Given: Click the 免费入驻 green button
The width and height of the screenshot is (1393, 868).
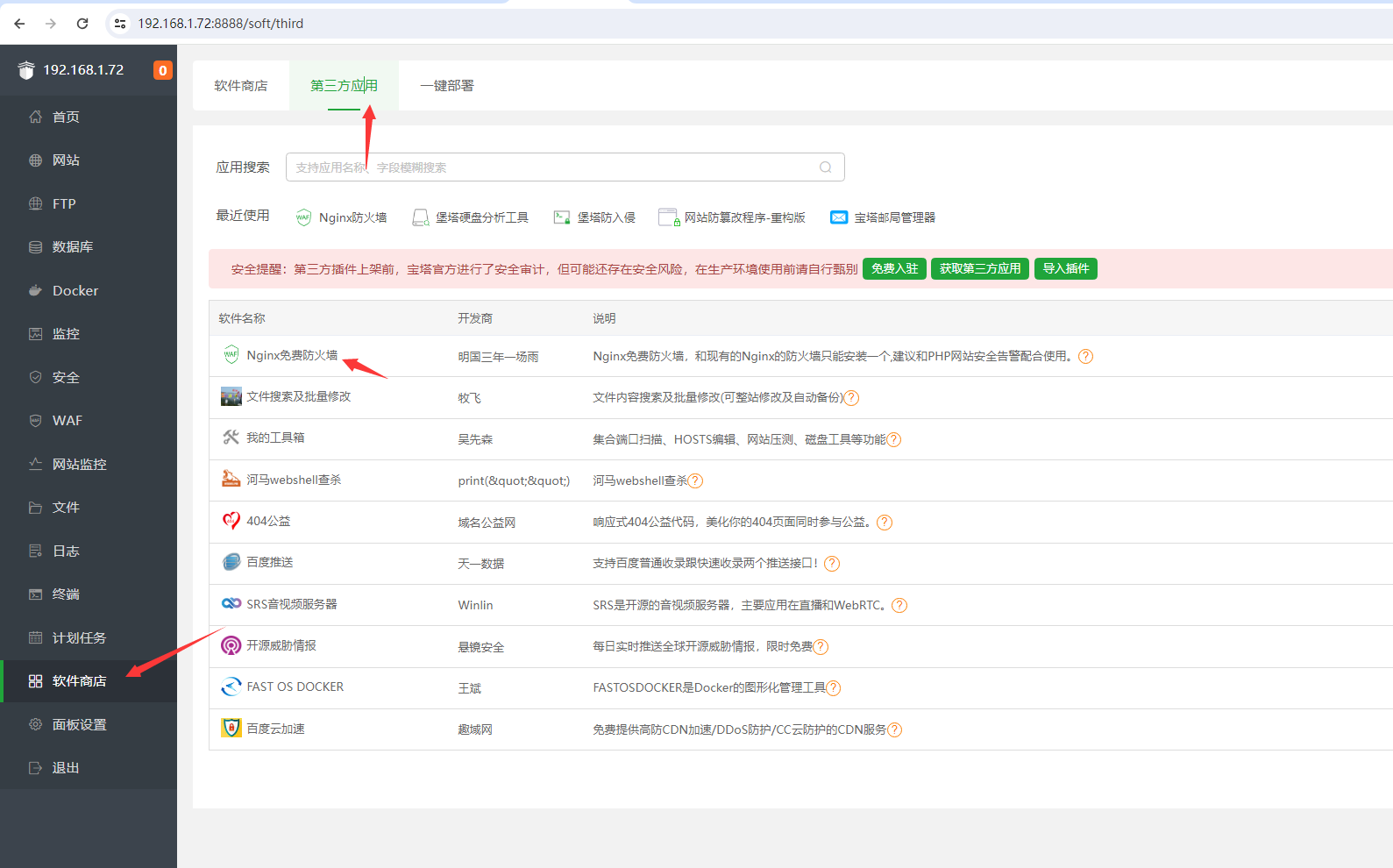Looking at the screenshot, I should point(894,268).
